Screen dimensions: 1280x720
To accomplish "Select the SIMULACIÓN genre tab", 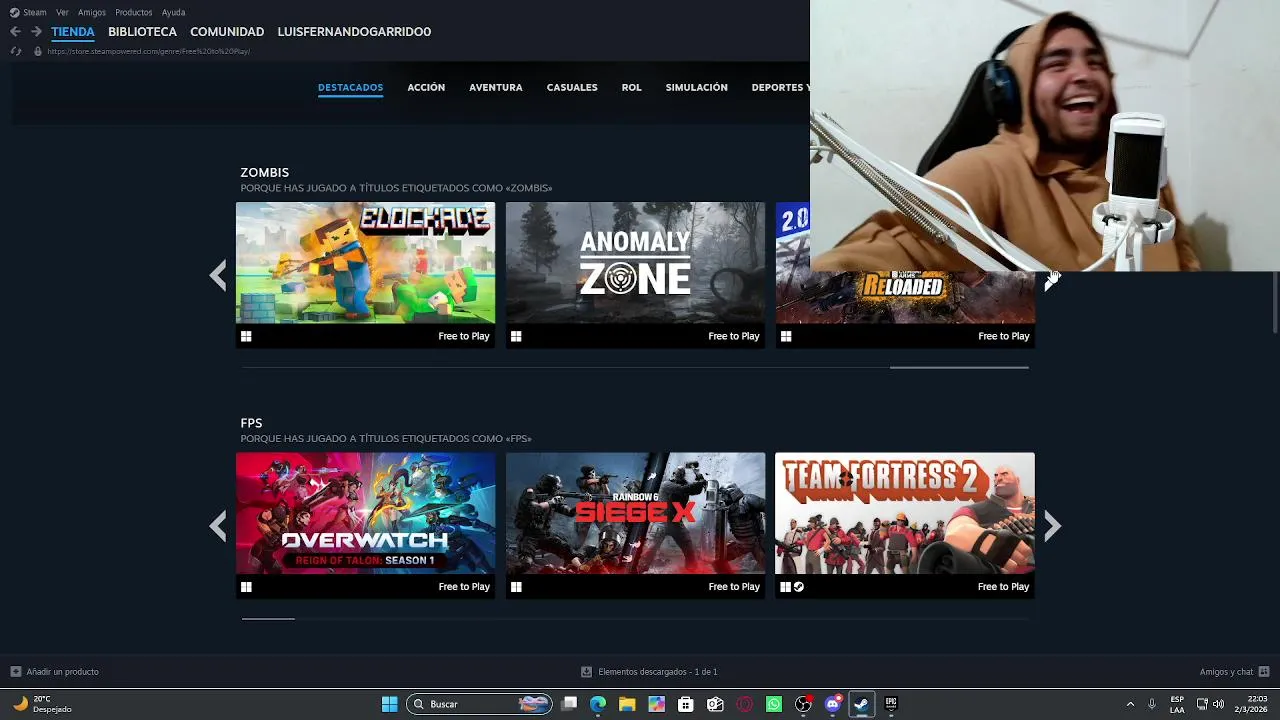I will (697, 88).
